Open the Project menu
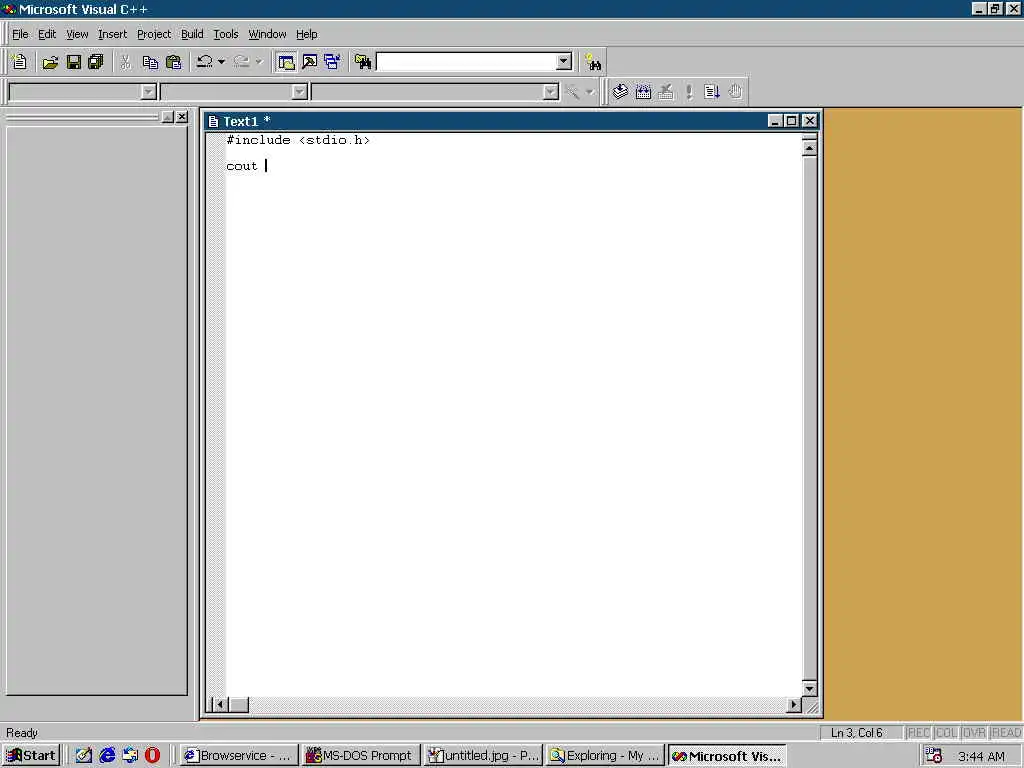 [x=153, y=34]
